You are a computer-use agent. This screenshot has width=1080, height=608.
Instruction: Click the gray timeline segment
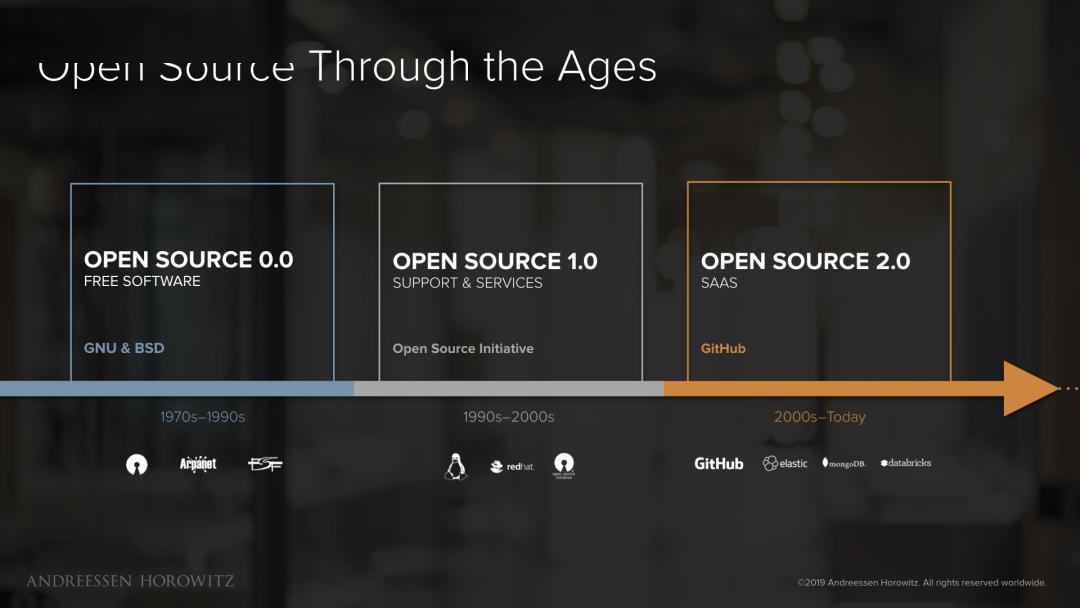click(509, 388)
